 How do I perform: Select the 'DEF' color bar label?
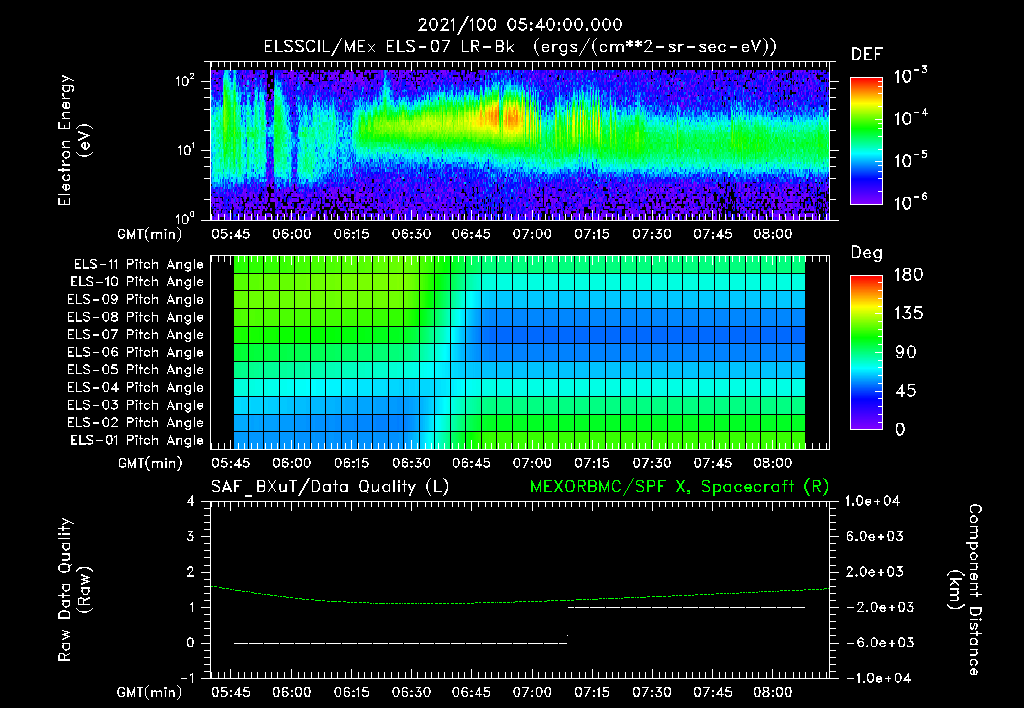pos(866,55)
